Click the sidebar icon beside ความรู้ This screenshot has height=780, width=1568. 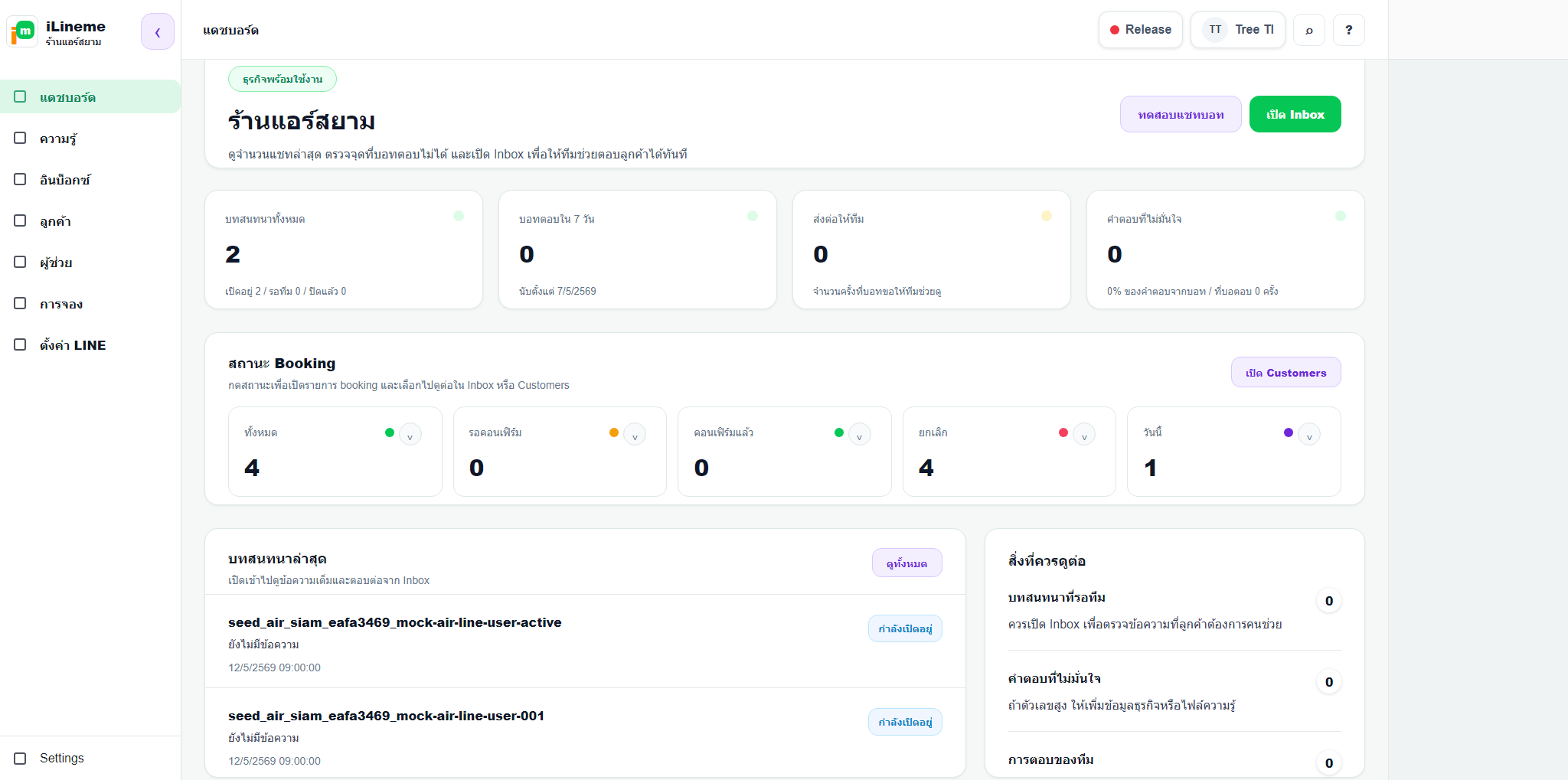(x=20, y=138)
